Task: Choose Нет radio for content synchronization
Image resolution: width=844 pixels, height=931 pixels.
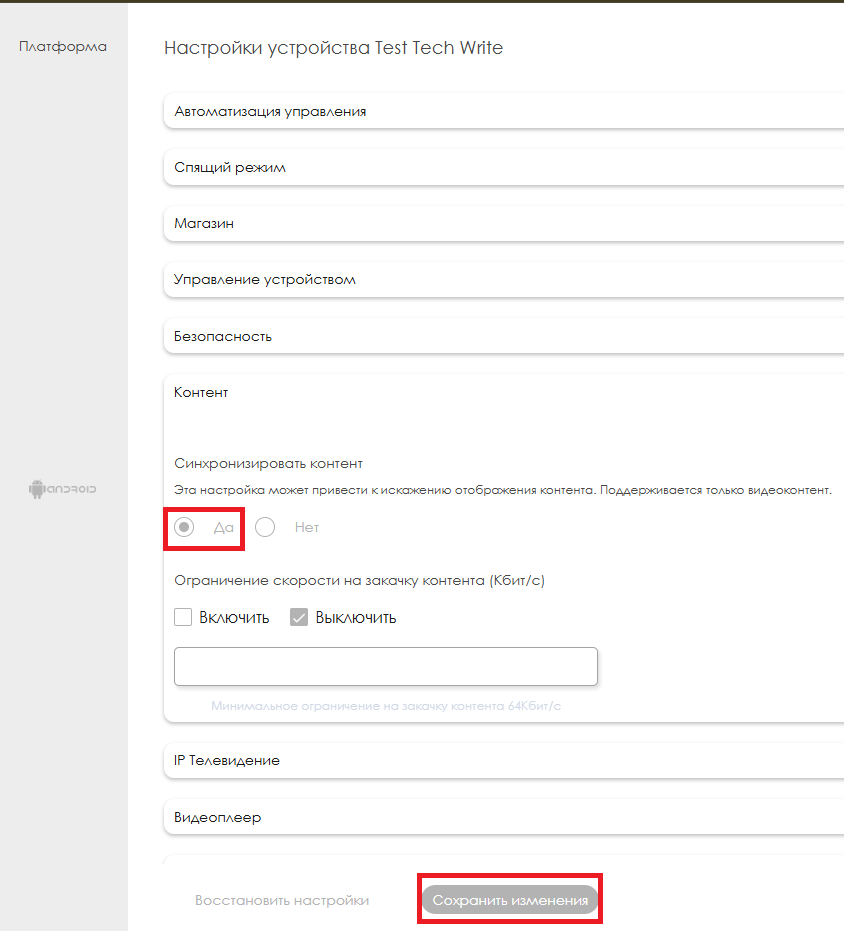Action: point(265,527)
